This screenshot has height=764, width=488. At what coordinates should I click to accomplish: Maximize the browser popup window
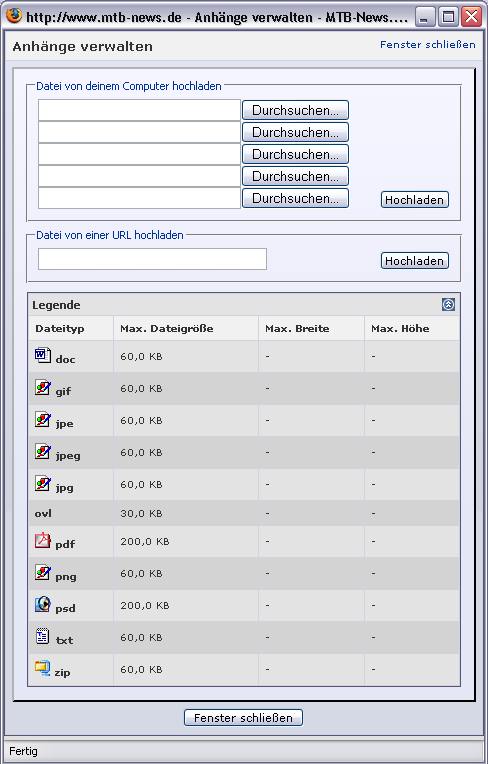tap(448, 17)
